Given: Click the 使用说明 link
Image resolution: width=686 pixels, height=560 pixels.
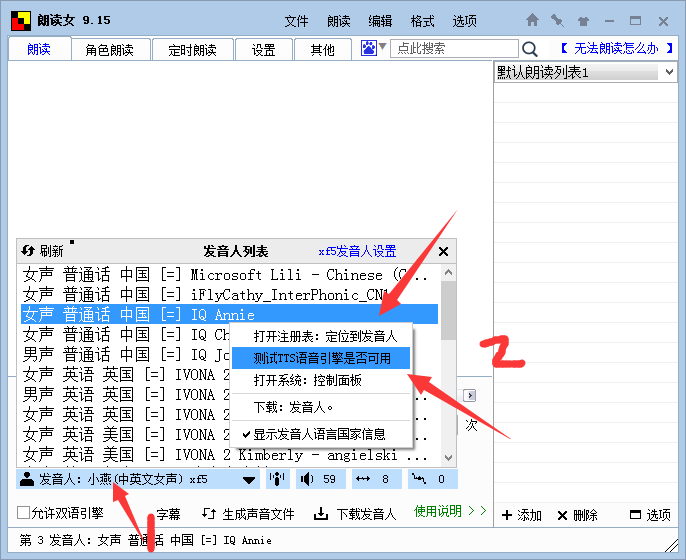Looking at the screenshot, I should [450, 511].
